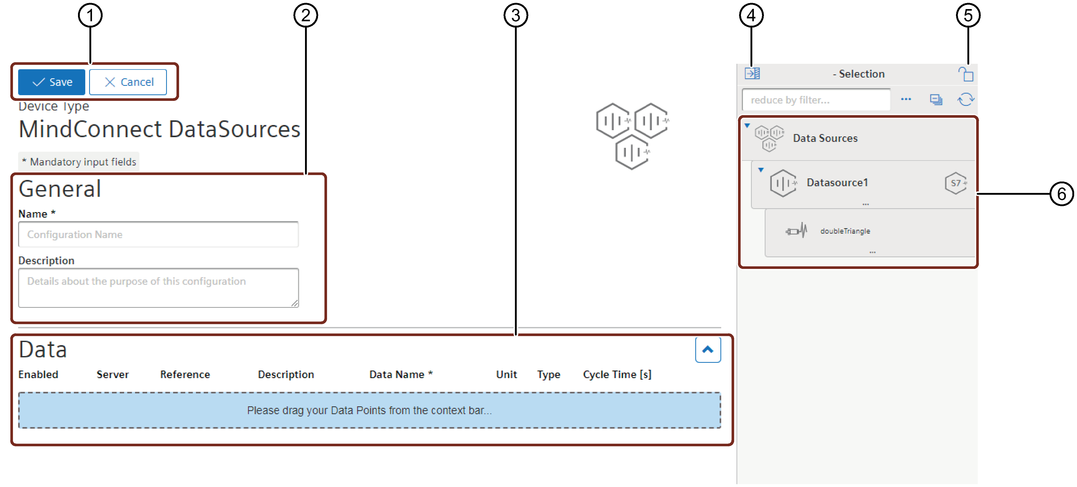
Task: Select the doubleTriangle data point
Action: (x=870, y=232)
